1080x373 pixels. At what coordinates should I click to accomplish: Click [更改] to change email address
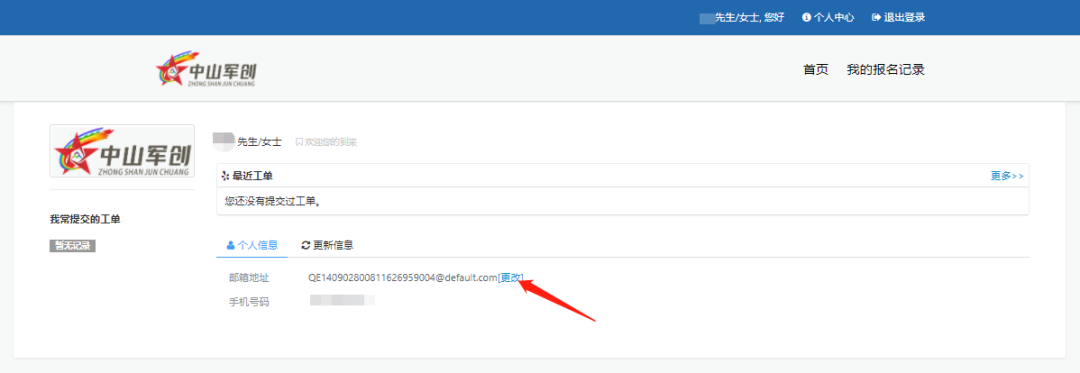point(510,277)
